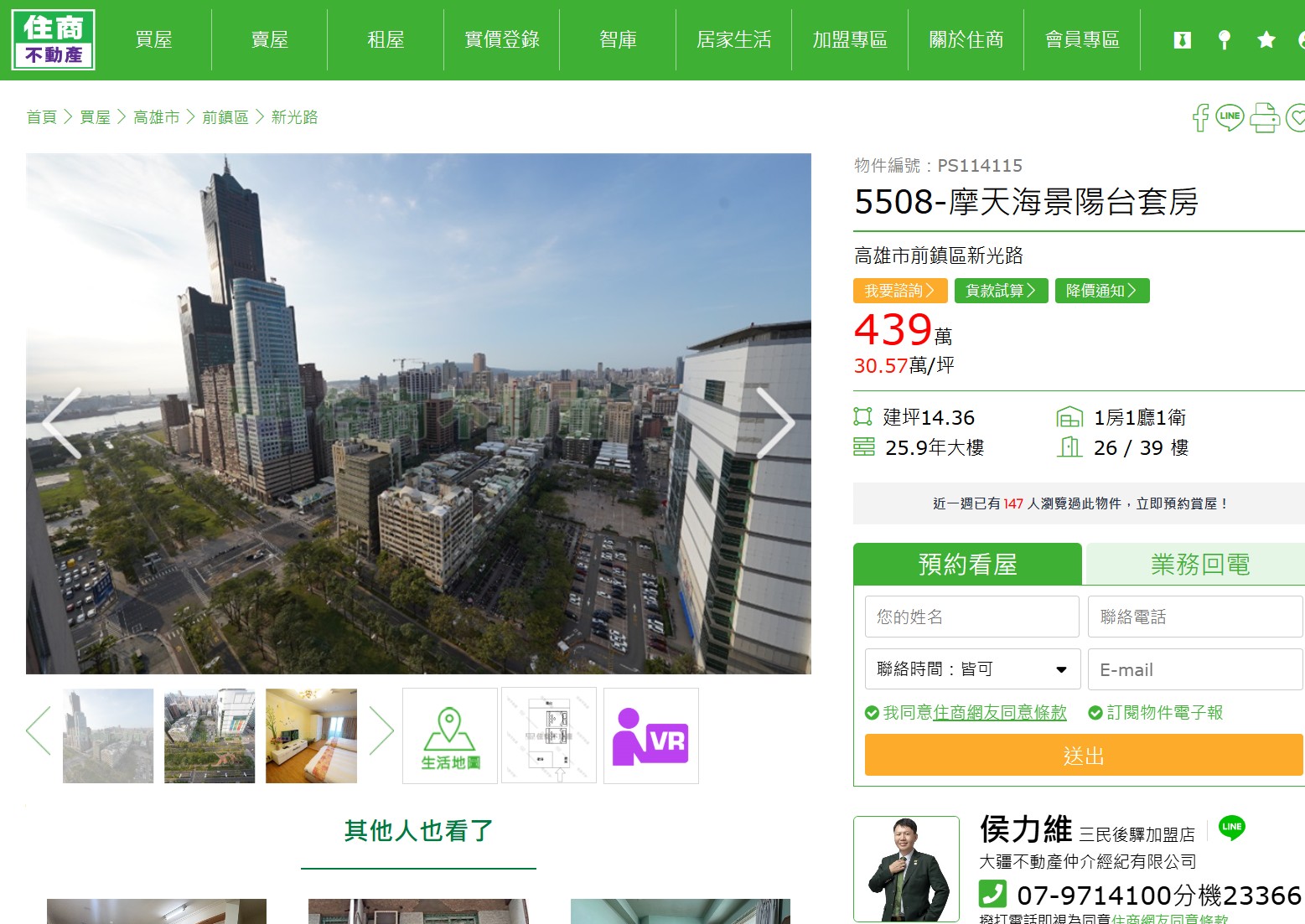
Task: Select the floor plan thumbnail
Action: click(x=549, y=736)
